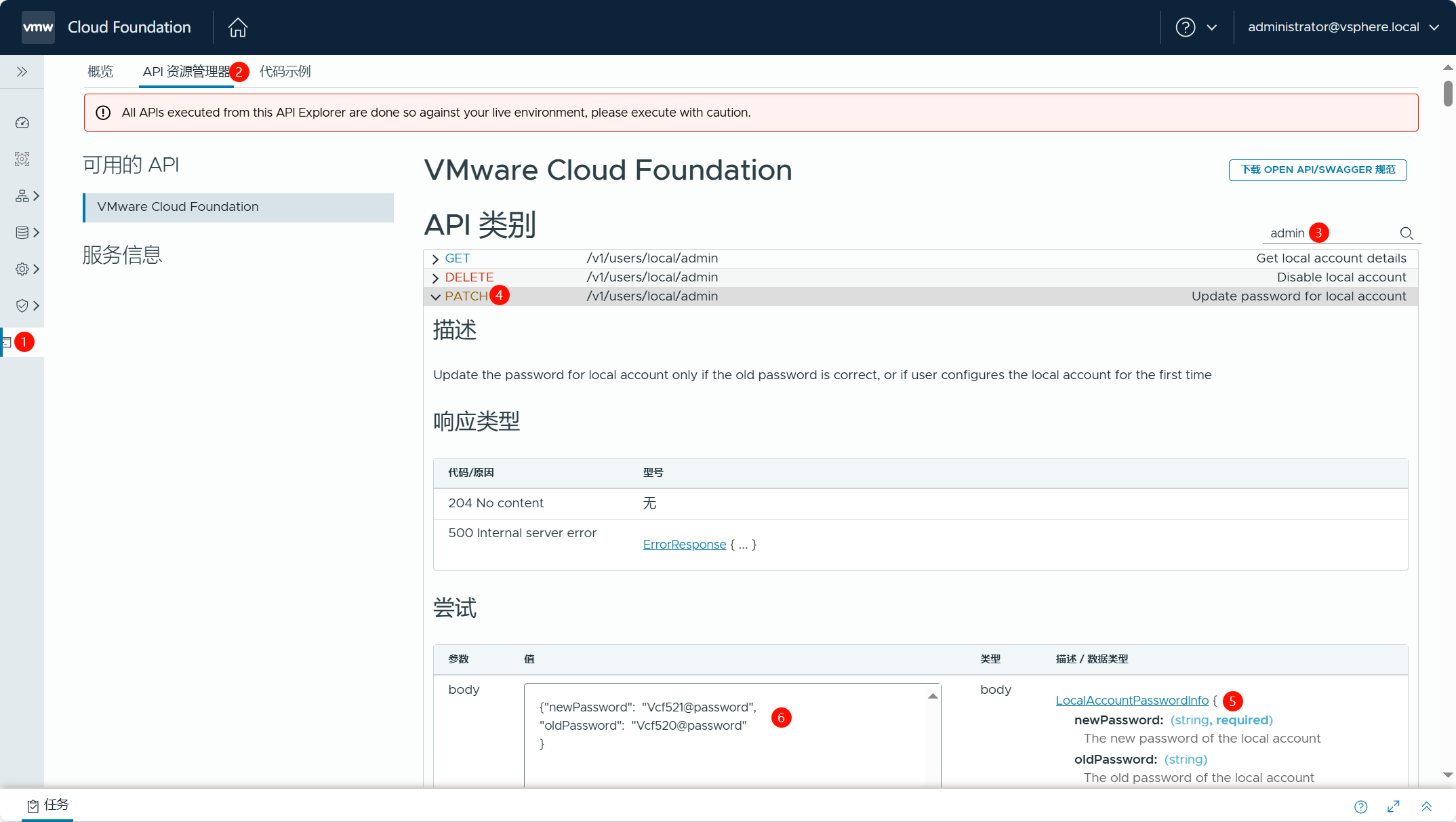Viewport: 1456px width, 822px height.
Task: Click the body textarea scroll up arrow
Action: pyautogui.click(x=933, y=696)
